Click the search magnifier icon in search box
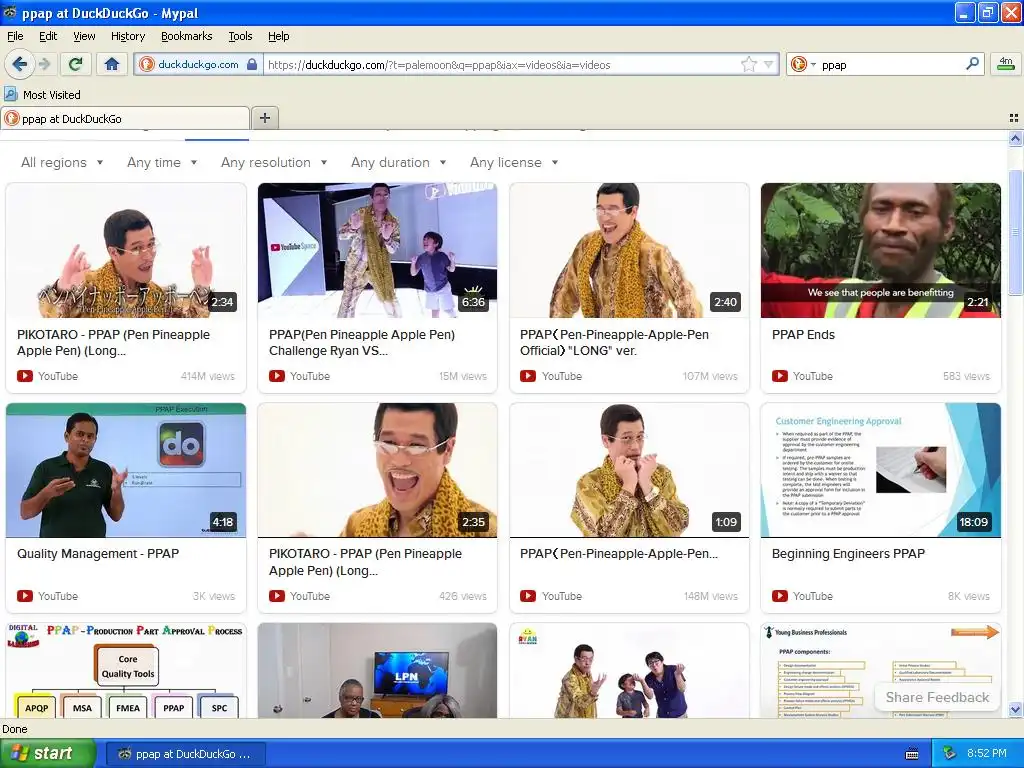The width and height of the screenshot is (1024, 768). [972, 64]
